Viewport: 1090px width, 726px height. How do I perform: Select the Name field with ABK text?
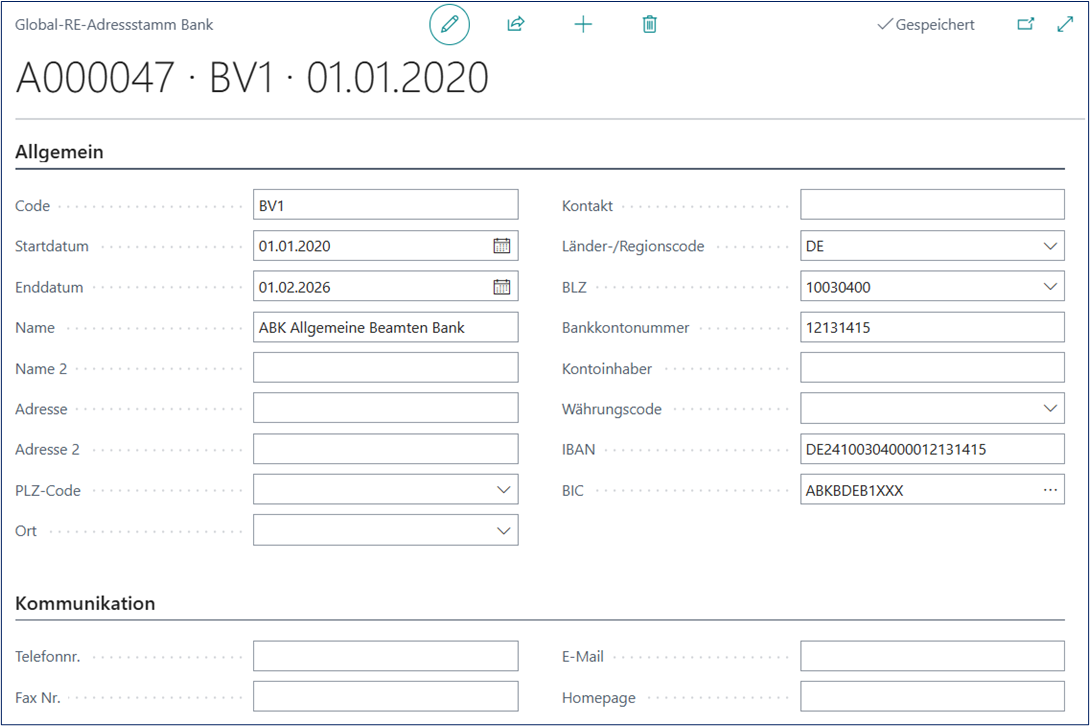[385, 328]
